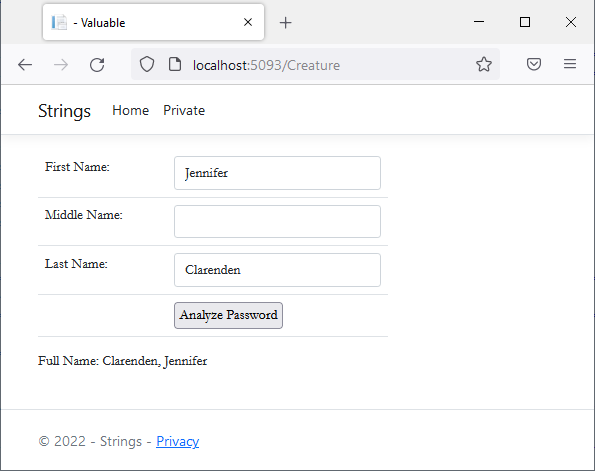Open the Home navigation link

pos(131,110)
